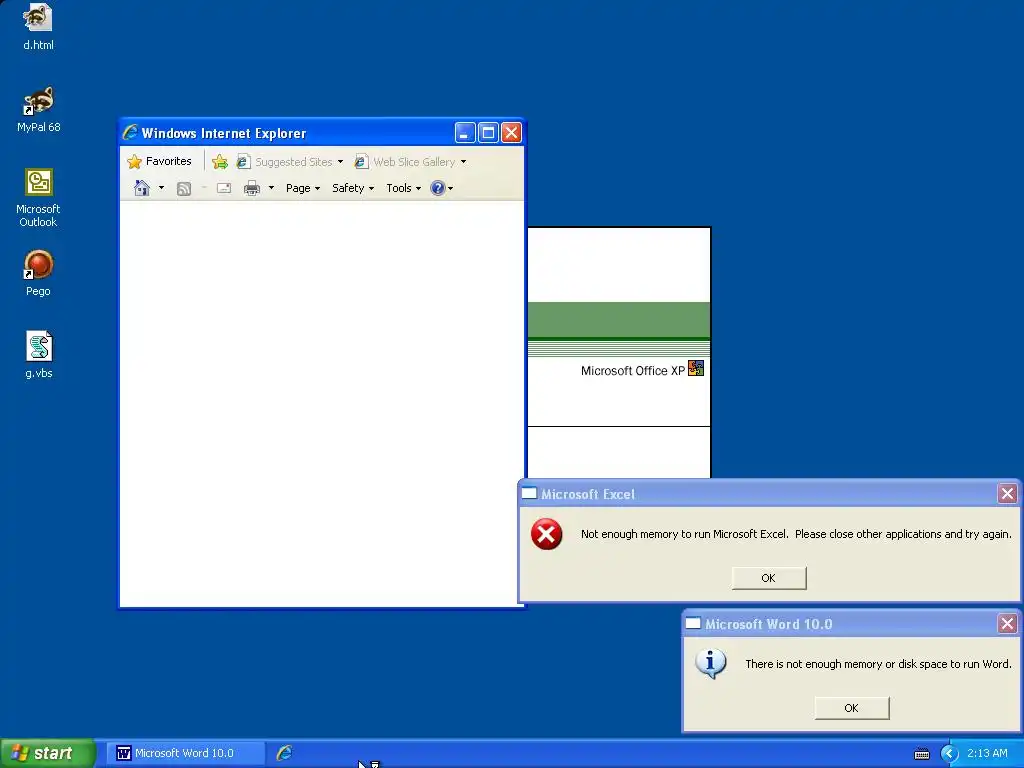This screenshot has height=768, width=1024.
Task: Click the Help question mark icon
Action: (438, 188)
